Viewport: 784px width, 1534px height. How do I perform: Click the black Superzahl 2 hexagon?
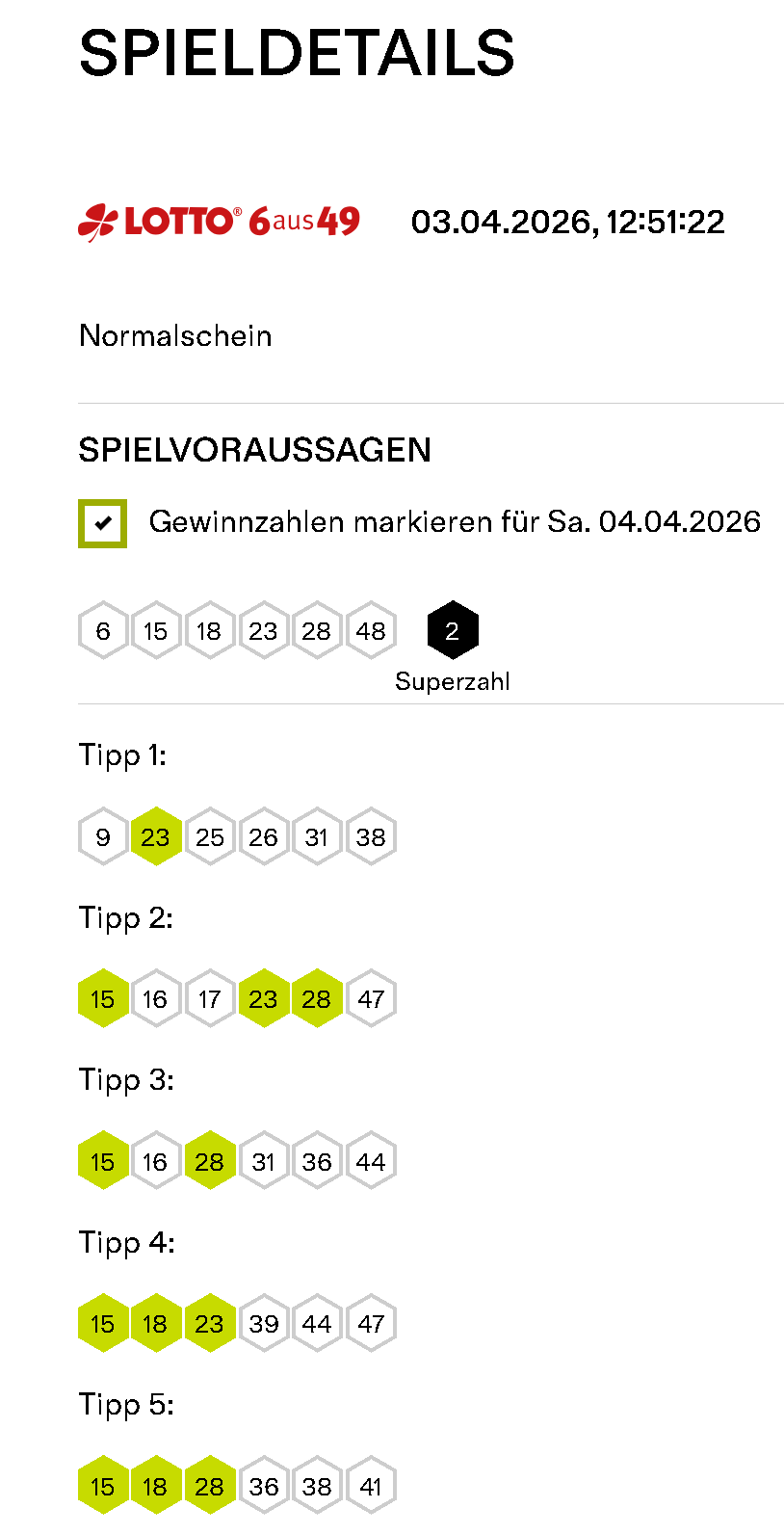pyautogui.click(x=452, y=631)
